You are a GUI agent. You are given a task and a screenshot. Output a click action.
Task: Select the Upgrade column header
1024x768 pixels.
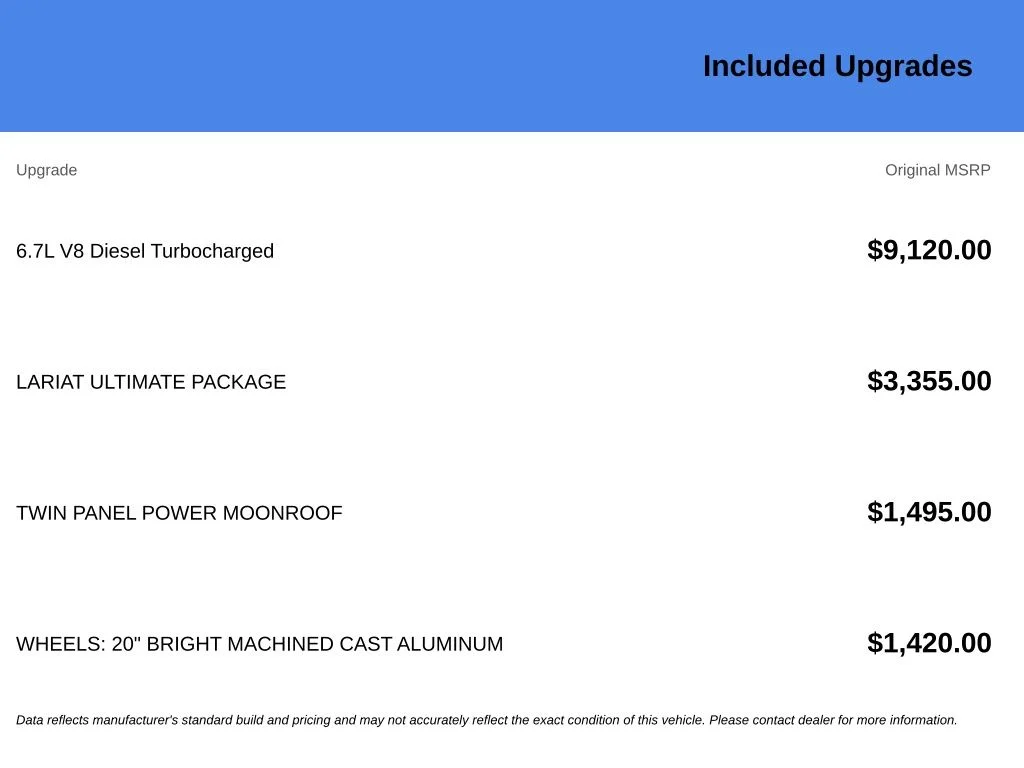46,170
